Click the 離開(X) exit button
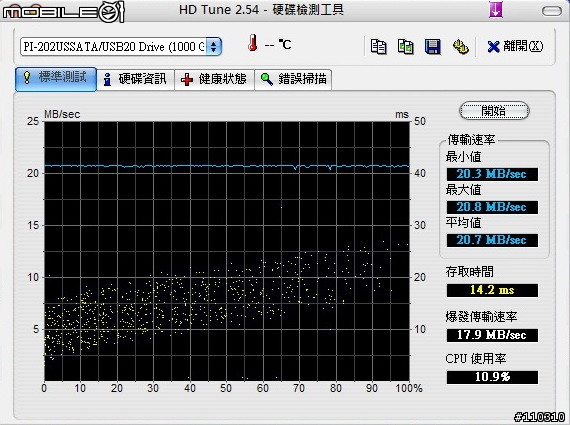The image size is (570, 425). pyautogui.click(x=515, y=46)
